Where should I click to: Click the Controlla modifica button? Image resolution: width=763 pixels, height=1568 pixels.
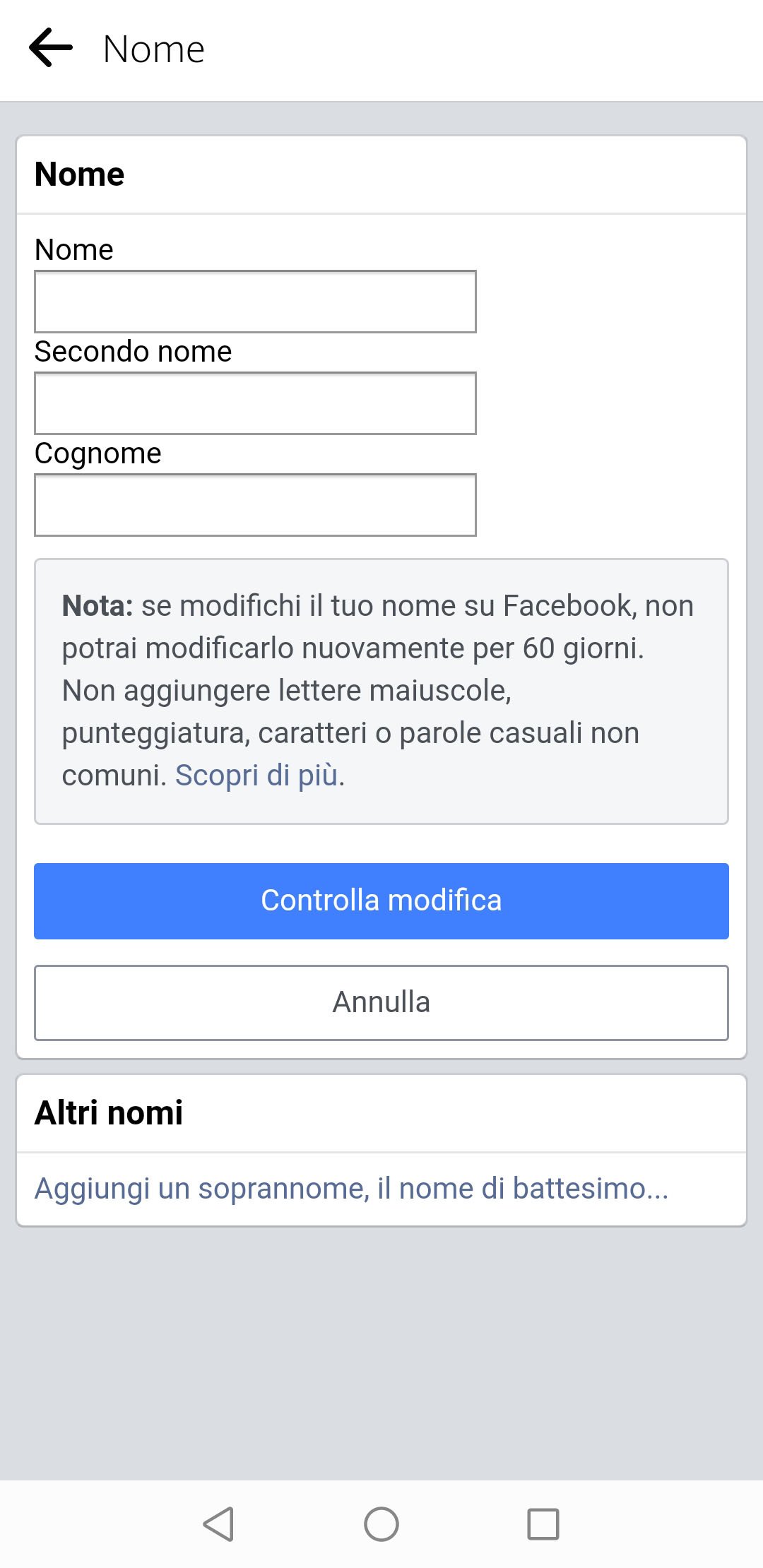pos(381,901)
